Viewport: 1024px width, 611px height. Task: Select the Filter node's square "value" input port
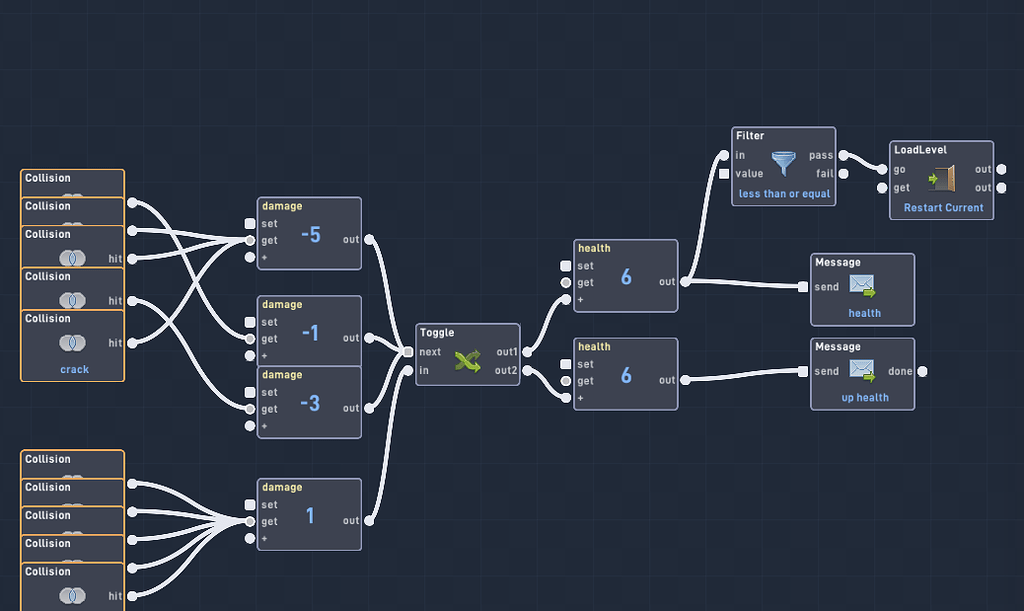724,174
